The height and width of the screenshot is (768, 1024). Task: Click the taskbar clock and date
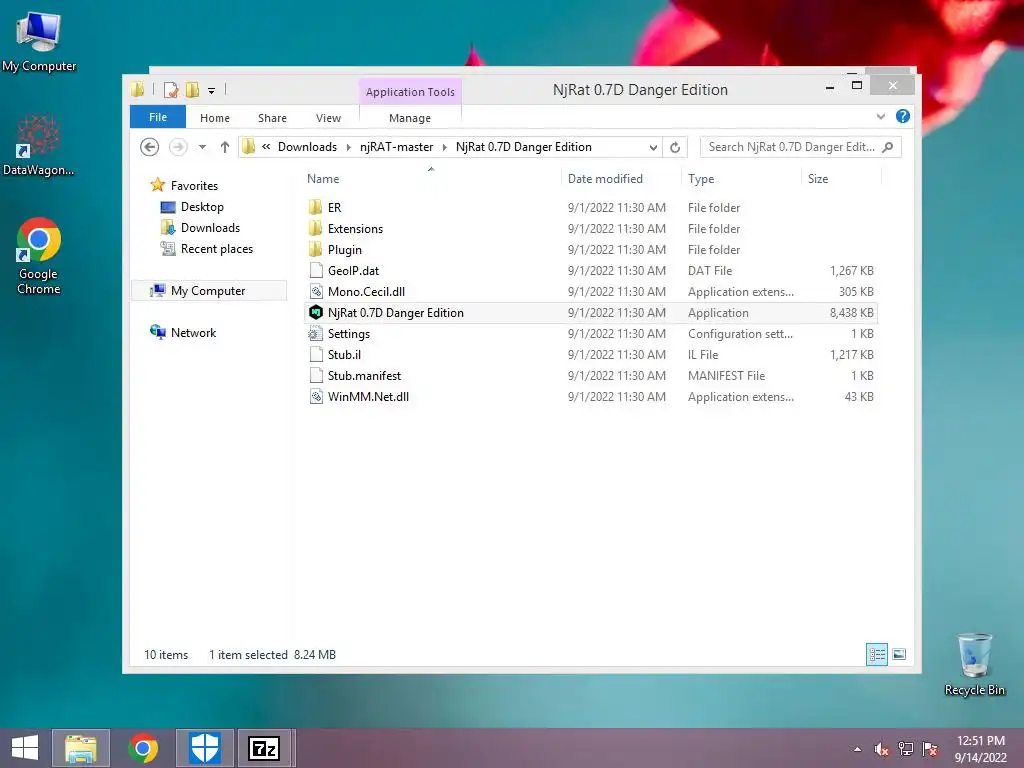(x=980, y=749)
